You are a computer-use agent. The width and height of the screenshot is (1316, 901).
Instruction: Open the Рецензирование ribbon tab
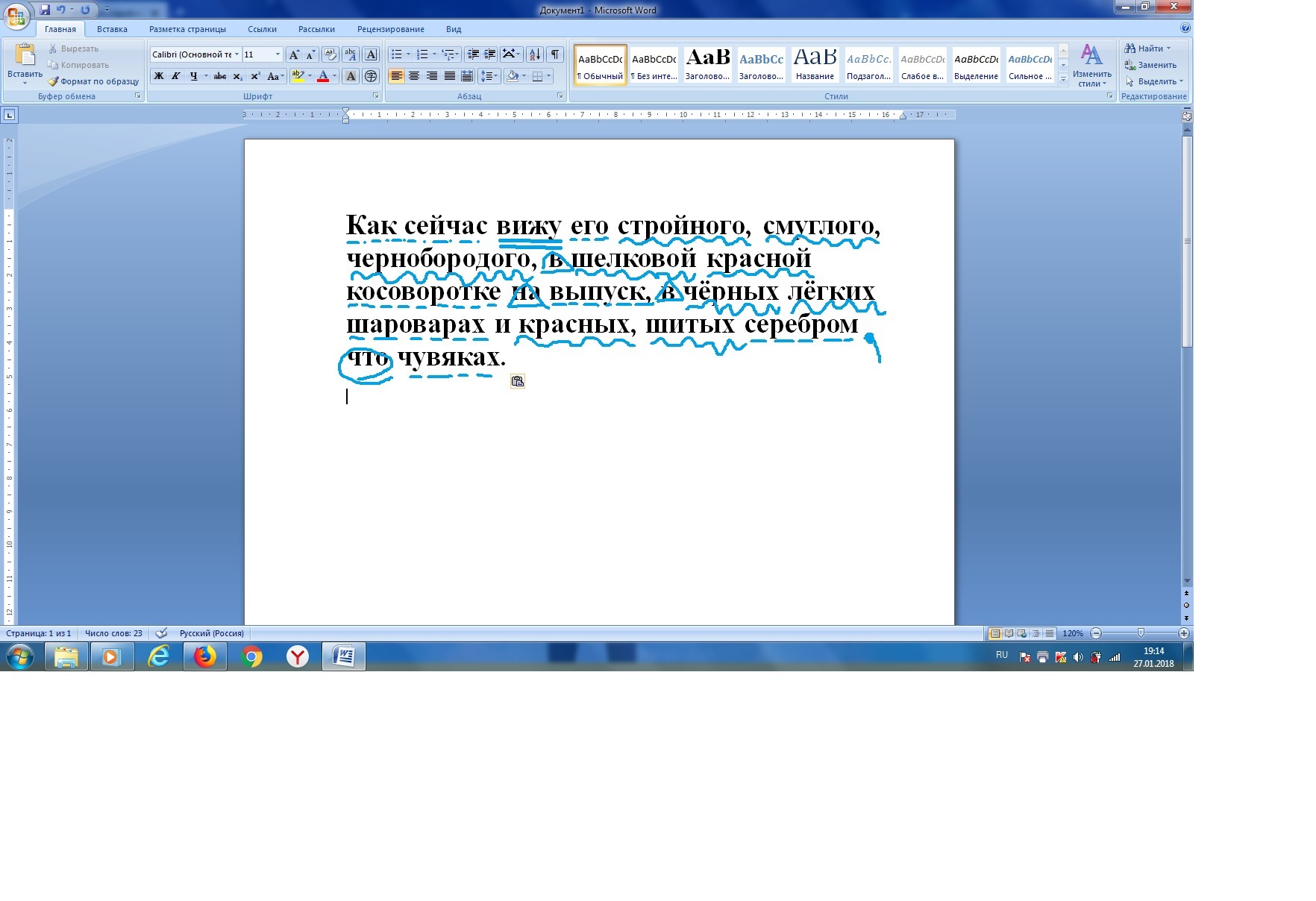(390, 29)
